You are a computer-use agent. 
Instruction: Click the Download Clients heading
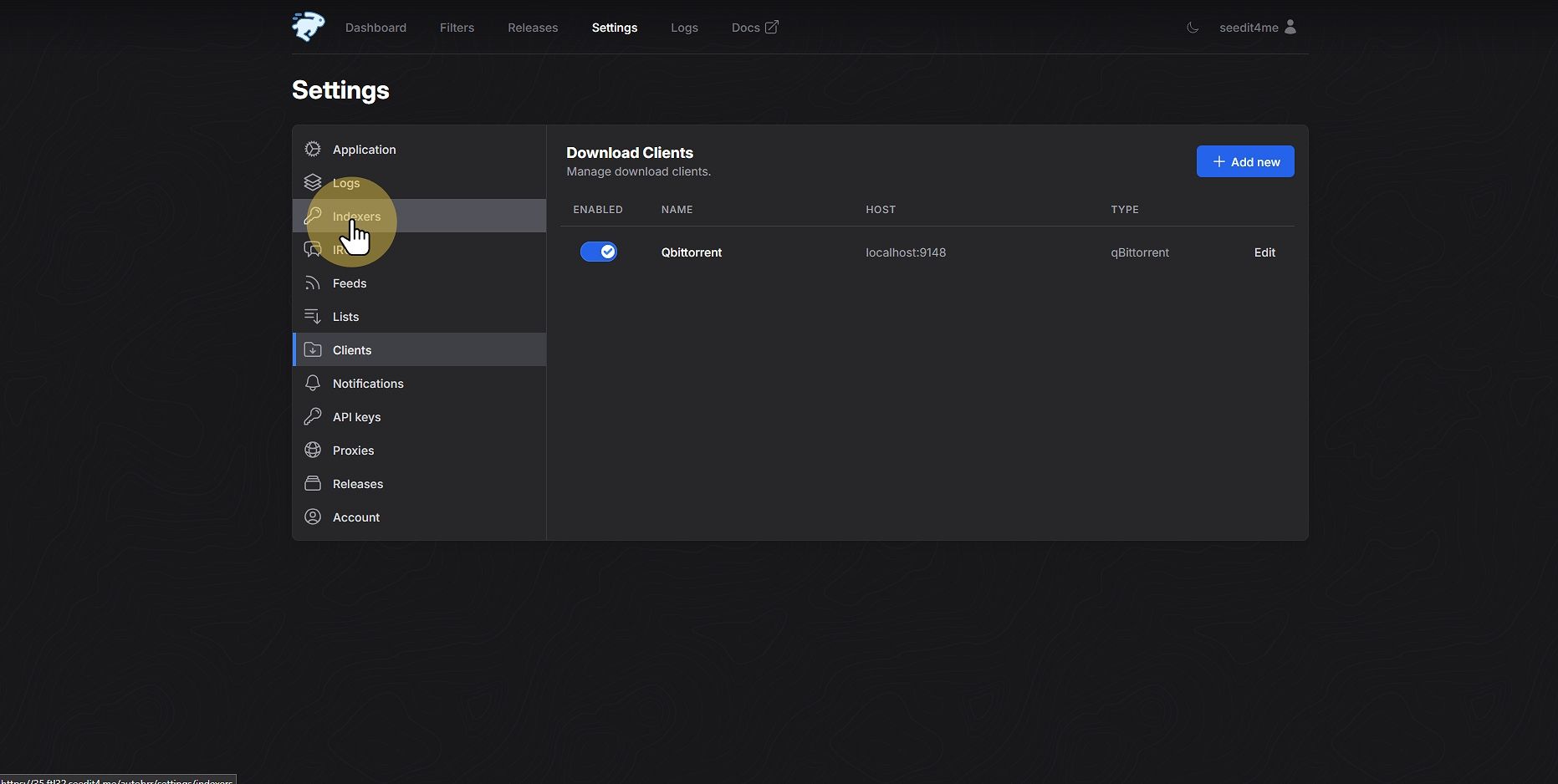pos(630,152)
